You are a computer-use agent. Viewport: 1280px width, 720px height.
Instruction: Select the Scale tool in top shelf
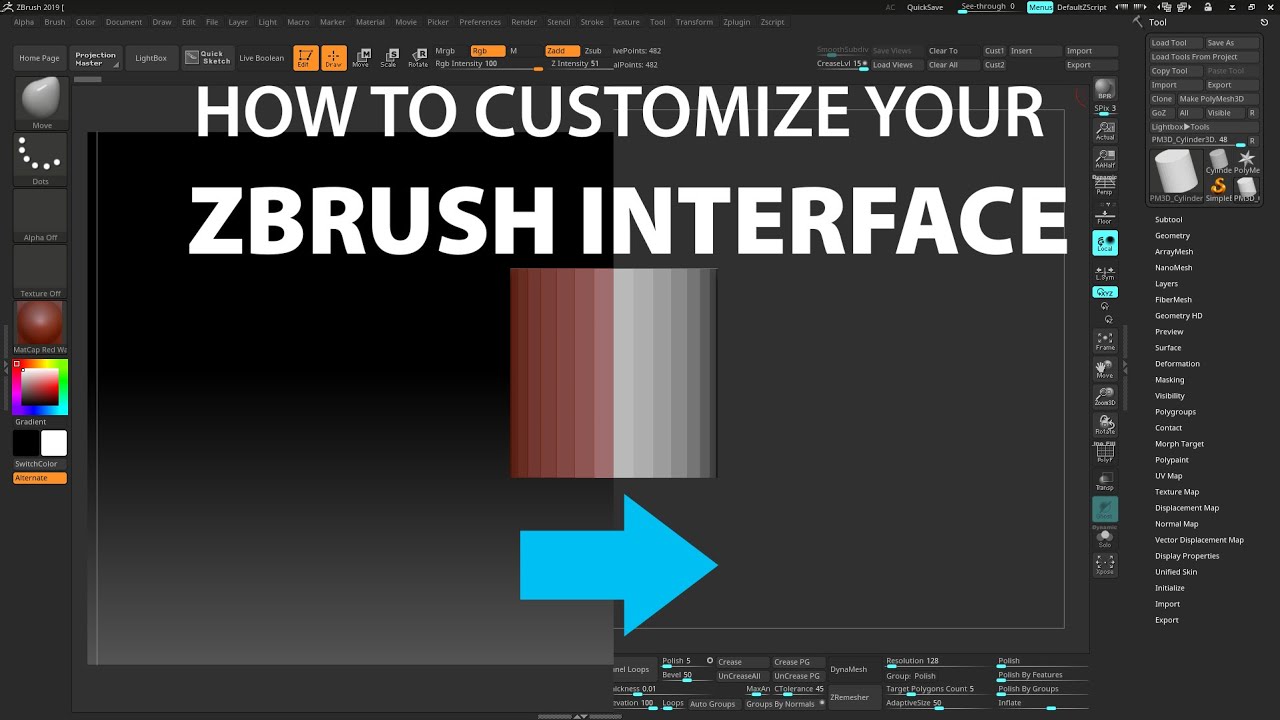pos(389,58)
